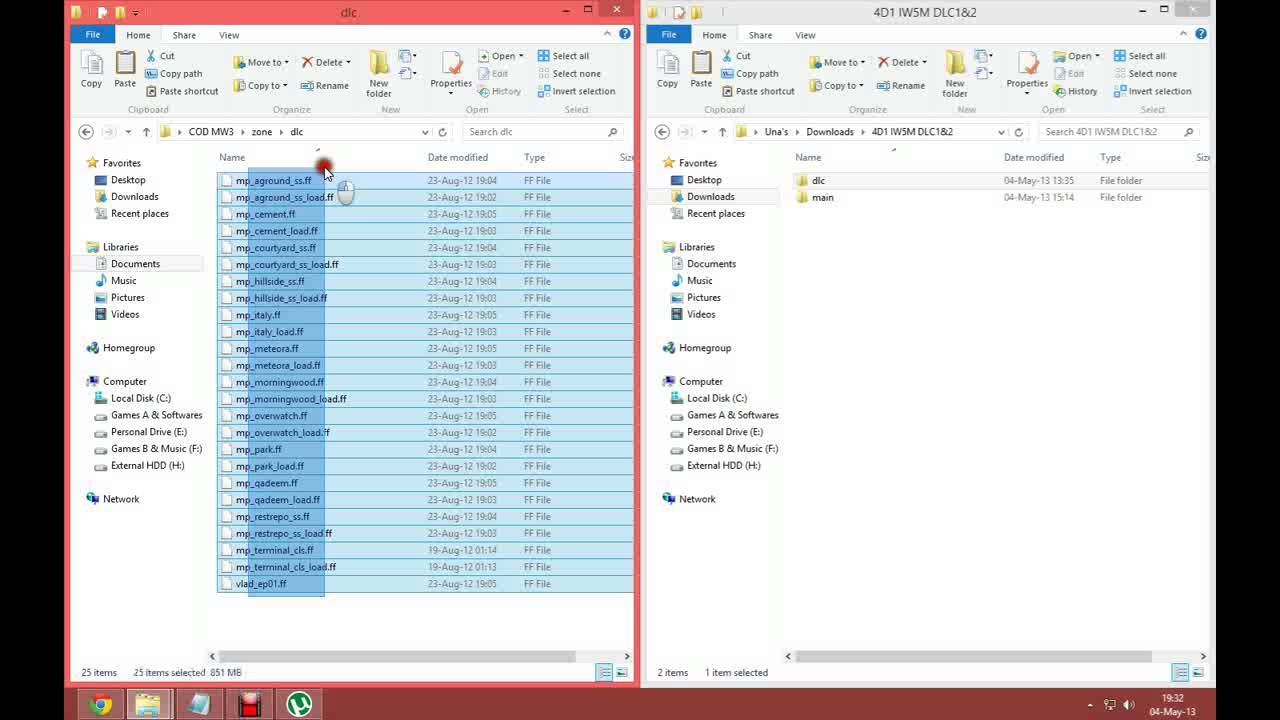Select mp_italy.ff file
This screenshot has height=720, width=1280.
point(258,315)
